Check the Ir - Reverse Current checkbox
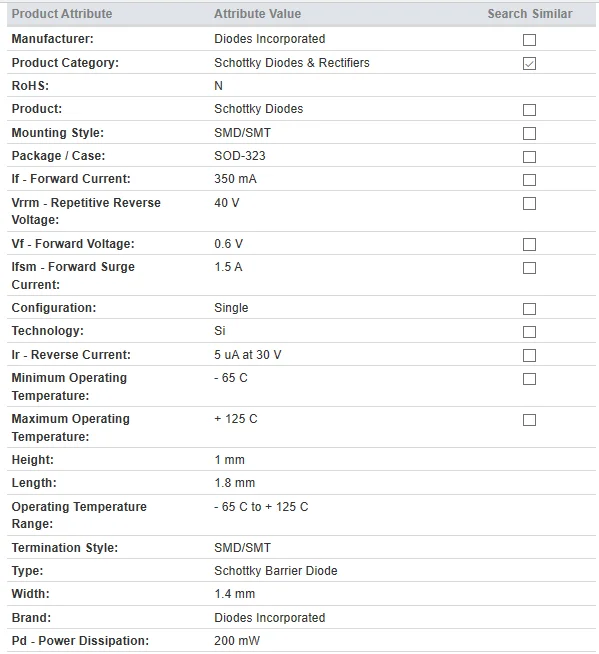 click(529, 355)
